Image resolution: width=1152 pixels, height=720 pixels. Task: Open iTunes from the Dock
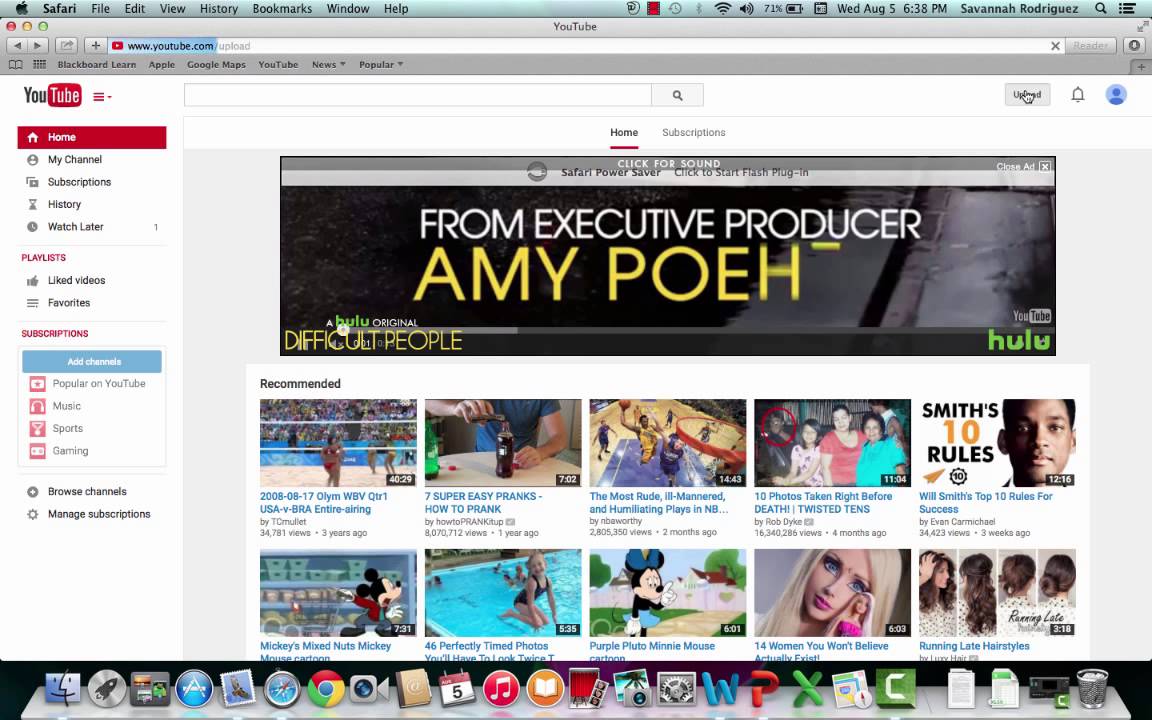[x=500, y=689]
